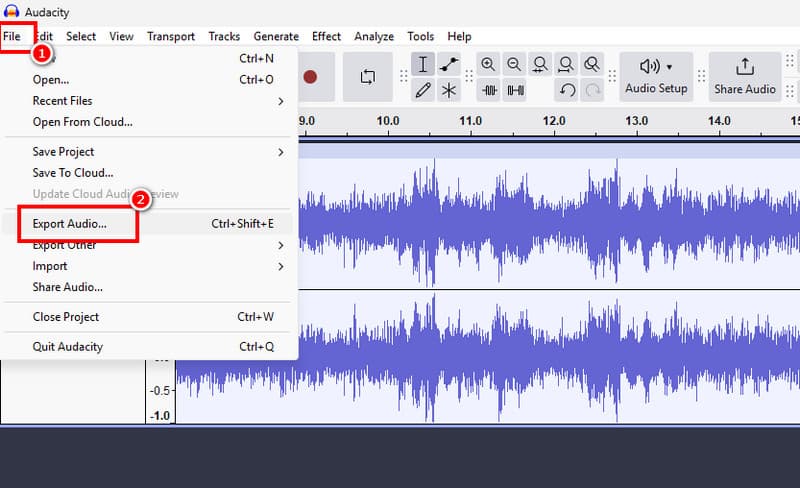Click the Share Audio toolbar button

point(745,77)
